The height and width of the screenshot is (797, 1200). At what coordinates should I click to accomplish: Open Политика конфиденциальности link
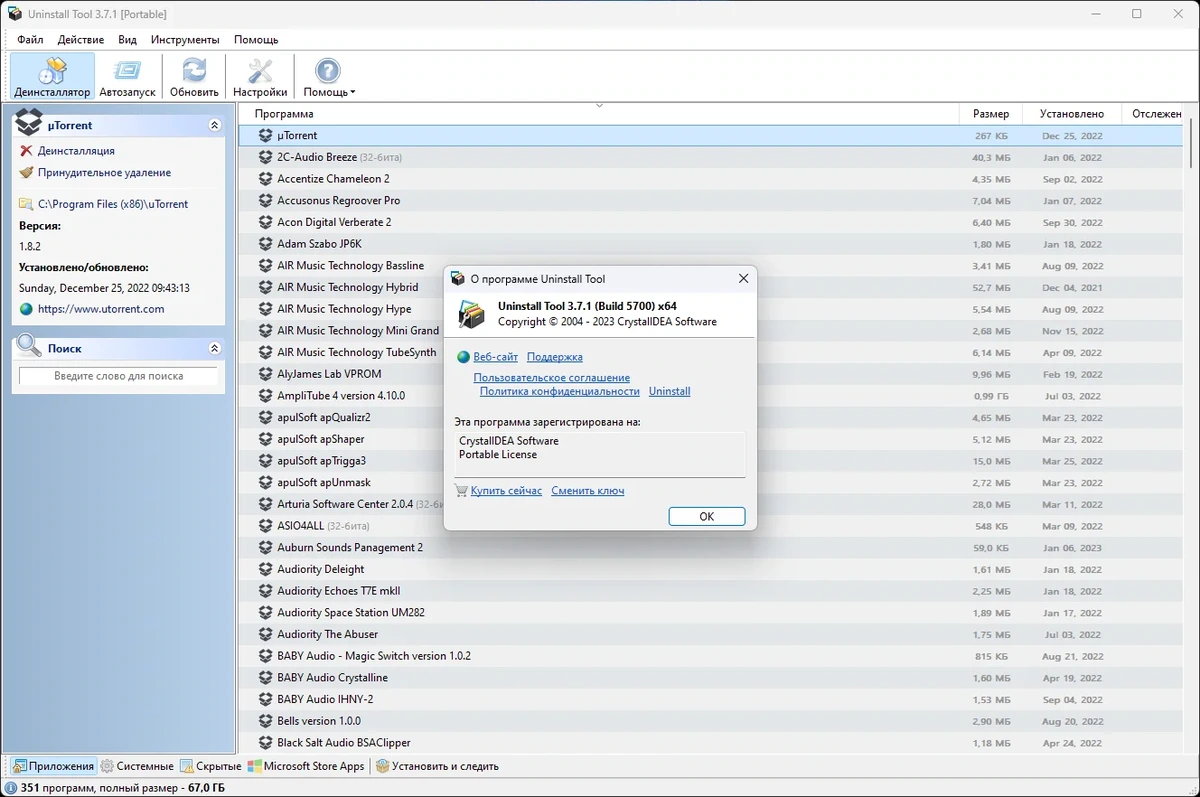(x=559, y=391)
